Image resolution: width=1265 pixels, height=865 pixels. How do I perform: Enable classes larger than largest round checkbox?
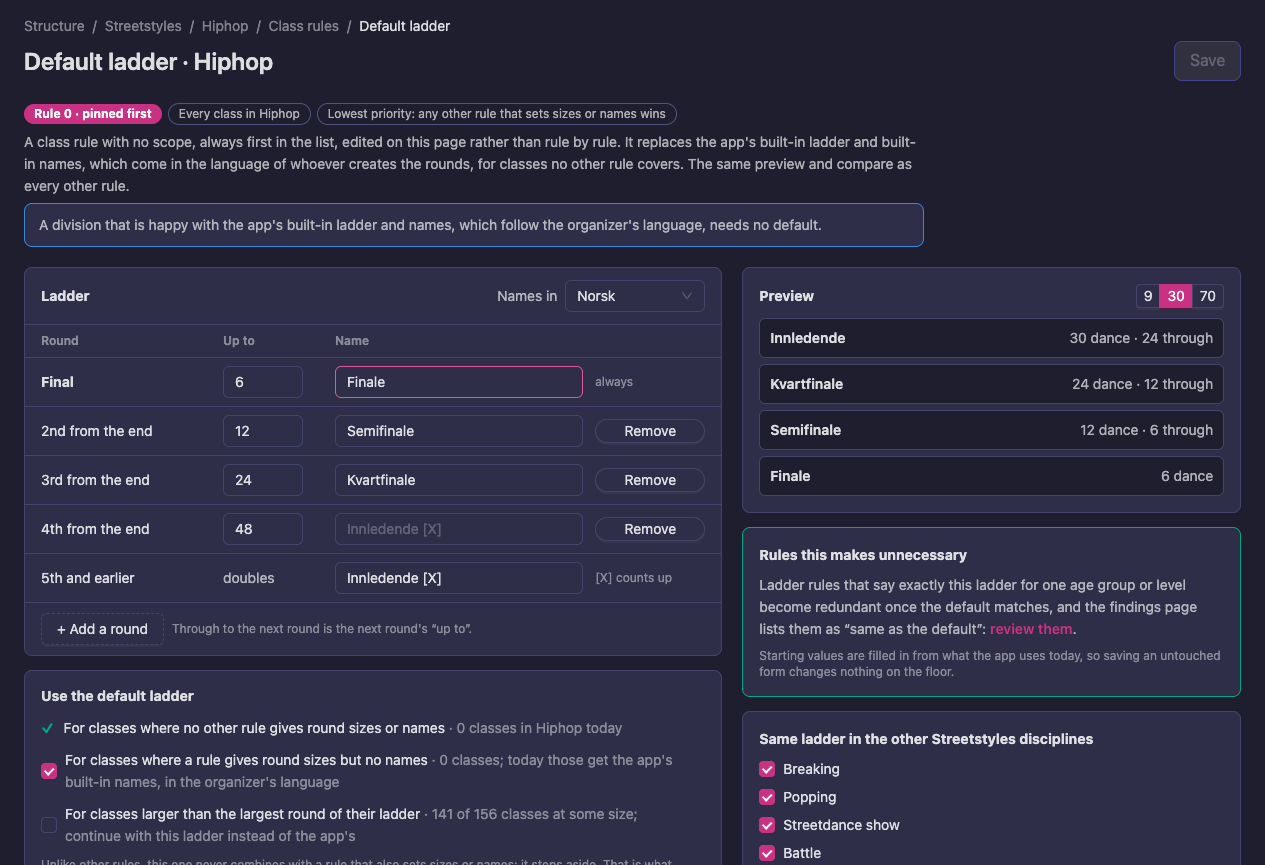[49, 825]
